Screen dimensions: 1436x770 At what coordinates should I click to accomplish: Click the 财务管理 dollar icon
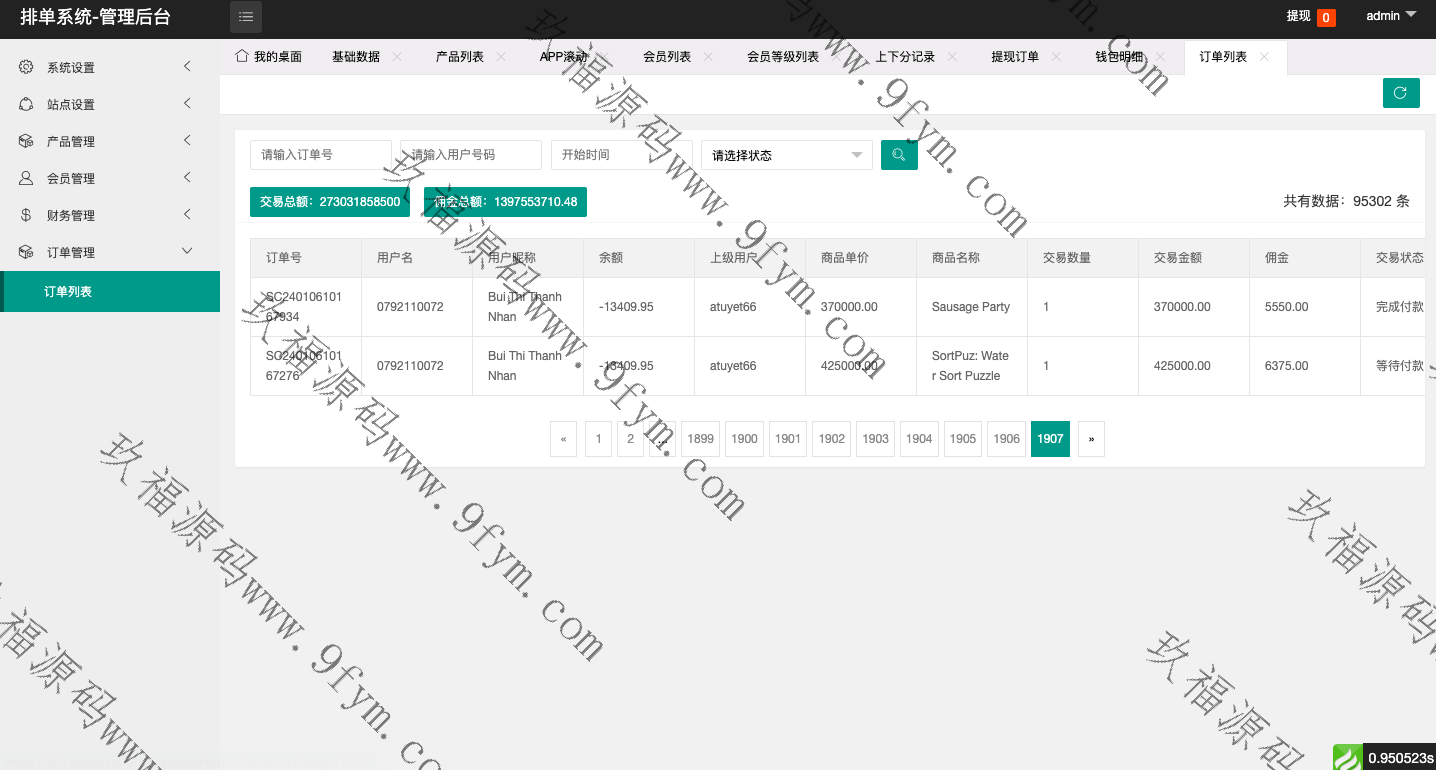[x=26, y=215]
